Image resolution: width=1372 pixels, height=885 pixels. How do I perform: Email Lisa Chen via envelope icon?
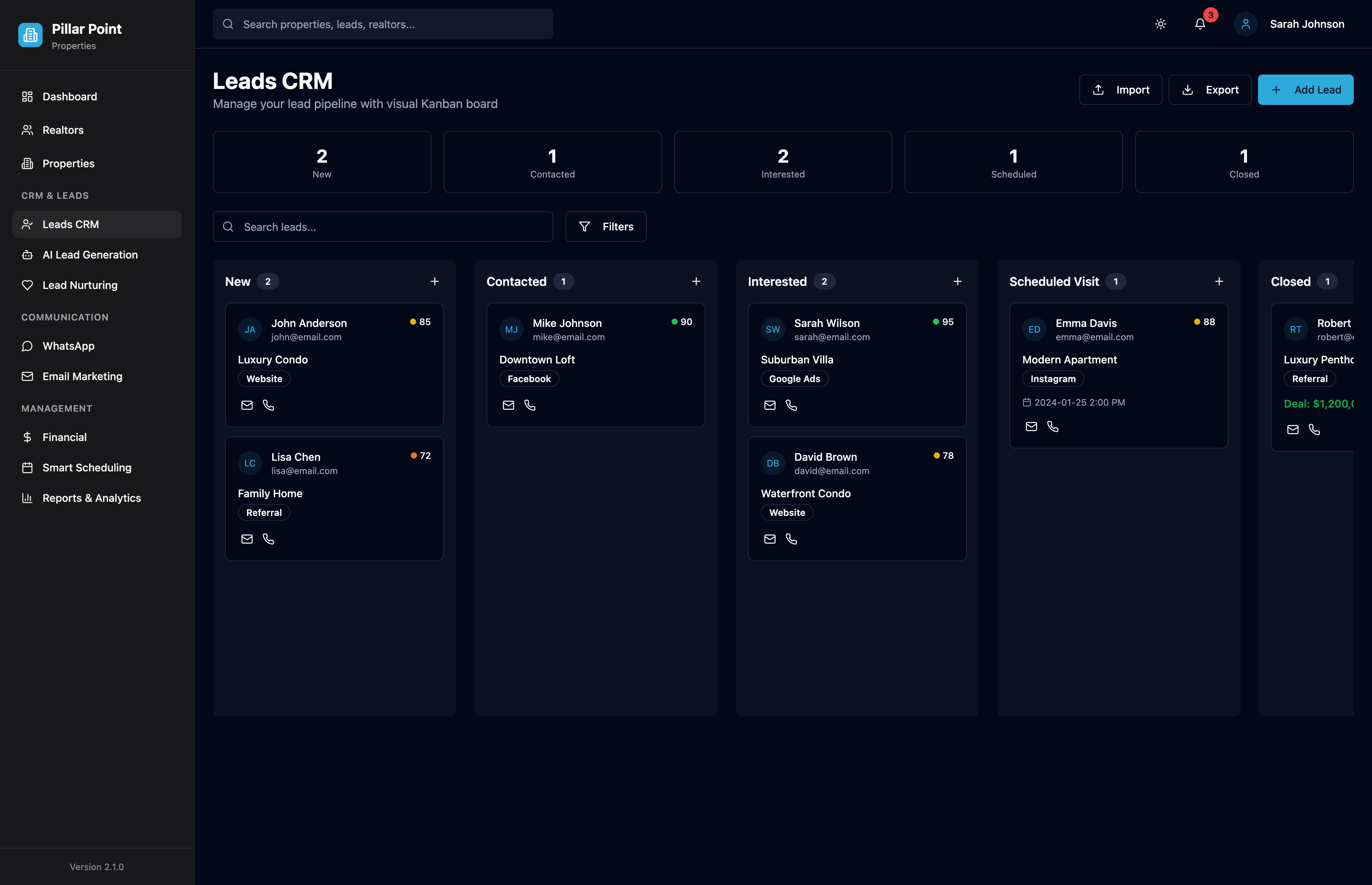pyautogui.click(x=247, y=539)
